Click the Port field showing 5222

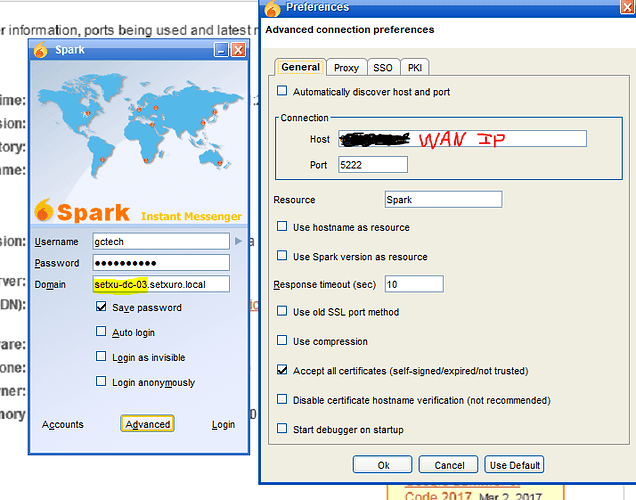pyautogui.click(x=373, y=165)
